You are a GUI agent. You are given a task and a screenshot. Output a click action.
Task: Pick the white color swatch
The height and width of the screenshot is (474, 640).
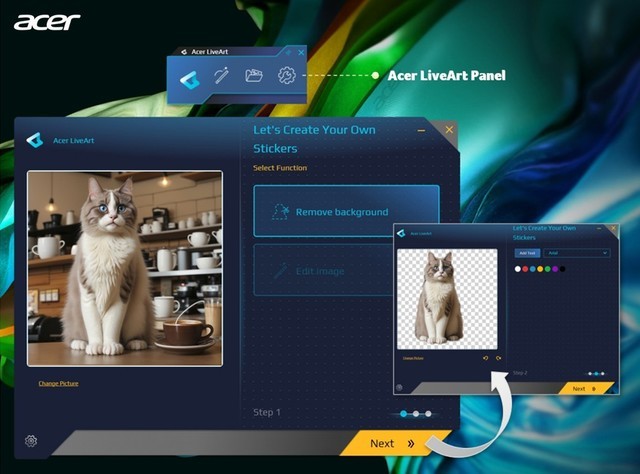(517, 269)
